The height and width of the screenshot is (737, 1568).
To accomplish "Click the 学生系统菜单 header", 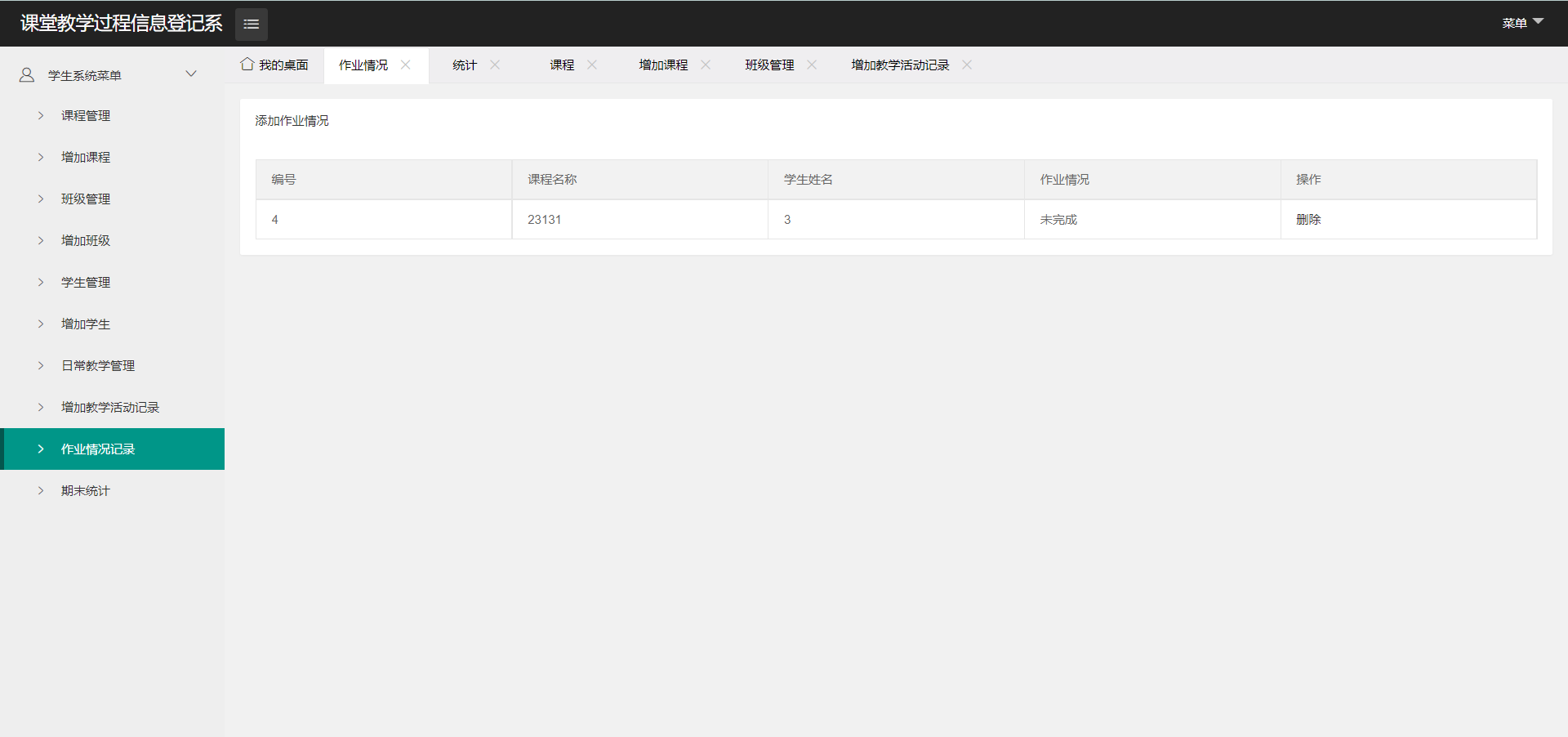I will 113,74.
